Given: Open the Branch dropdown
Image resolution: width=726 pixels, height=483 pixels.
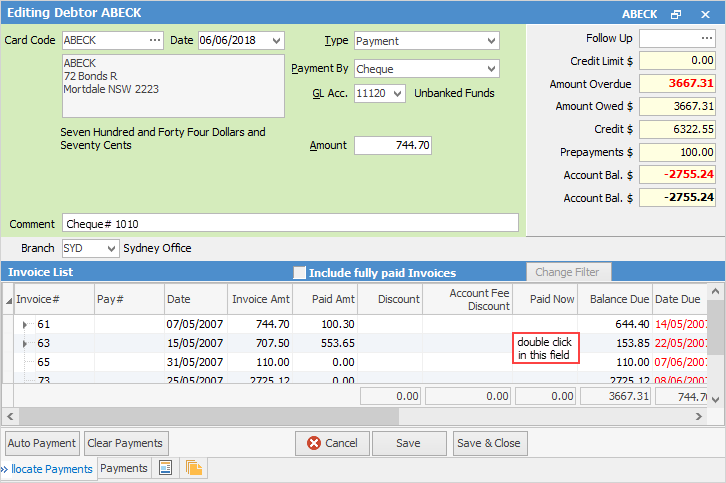Looking at the screenshot, I should point(111,249).
